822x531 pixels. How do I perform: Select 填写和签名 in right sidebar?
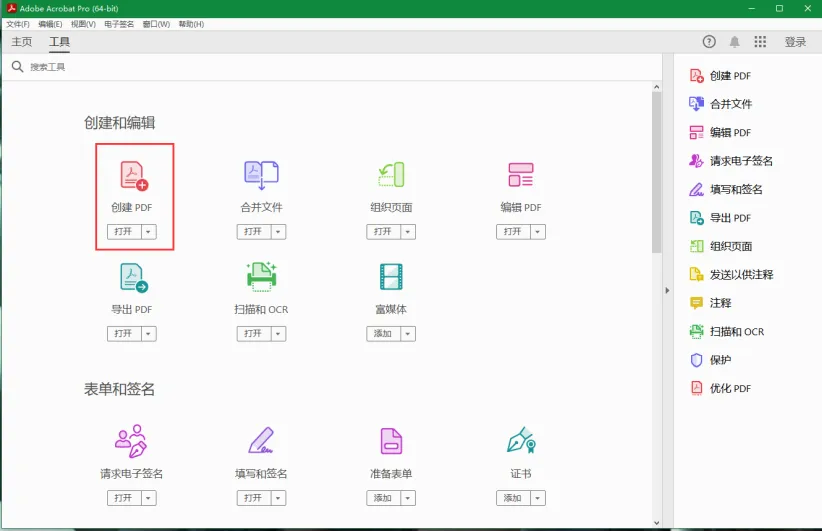726,189
